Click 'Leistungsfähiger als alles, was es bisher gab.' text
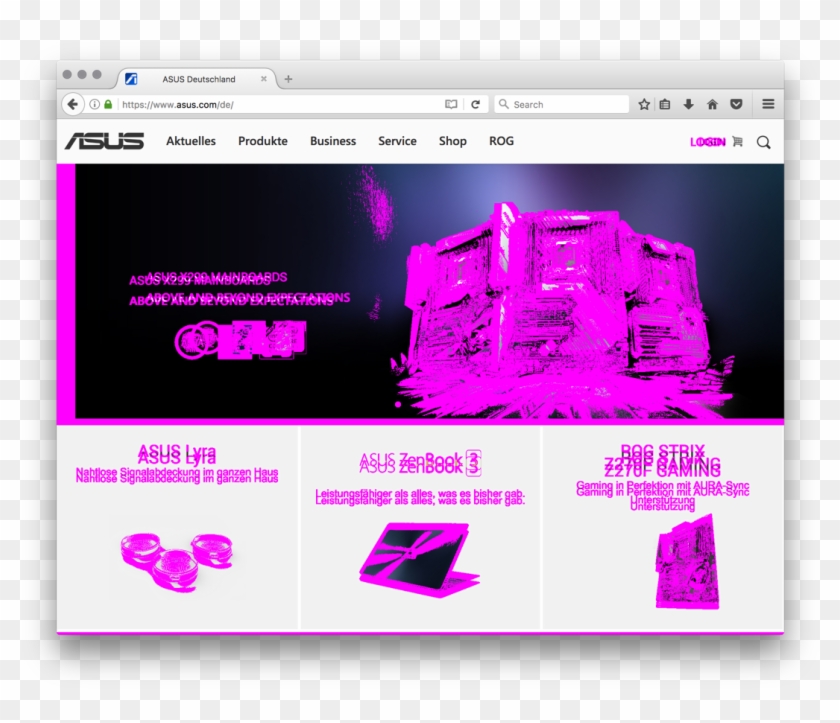Viewport: 840px width, 723px height. click(420, 496)
